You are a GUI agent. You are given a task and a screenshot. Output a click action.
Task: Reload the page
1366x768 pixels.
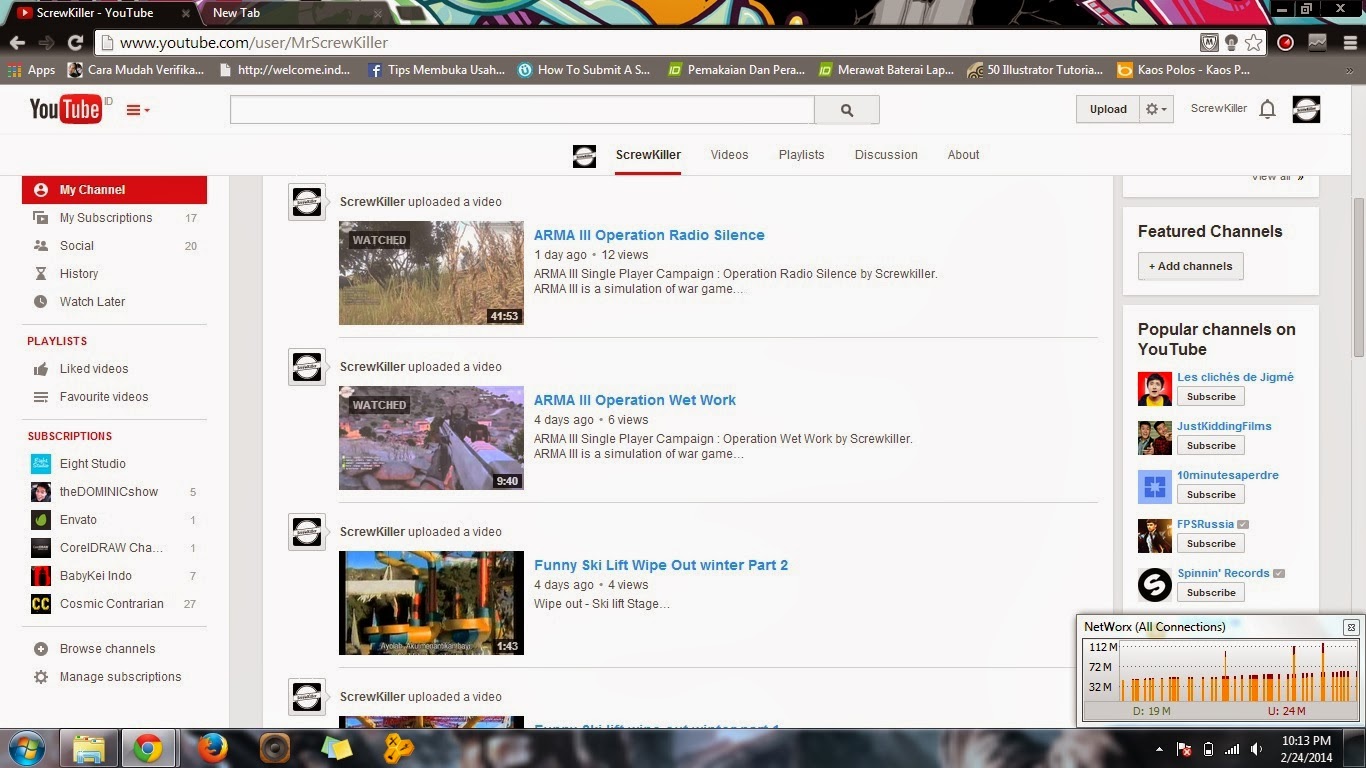click(x=75, y=43)
